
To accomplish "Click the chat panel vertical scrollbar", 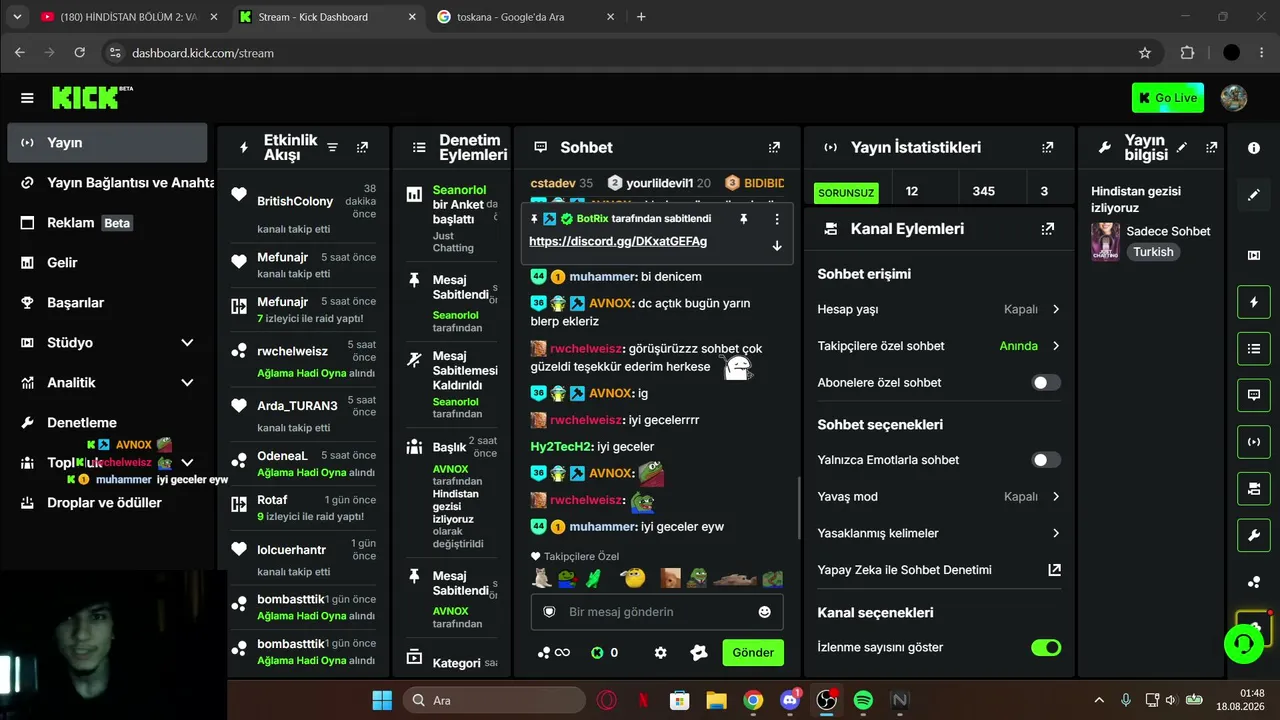I will [x=798, y=507].
